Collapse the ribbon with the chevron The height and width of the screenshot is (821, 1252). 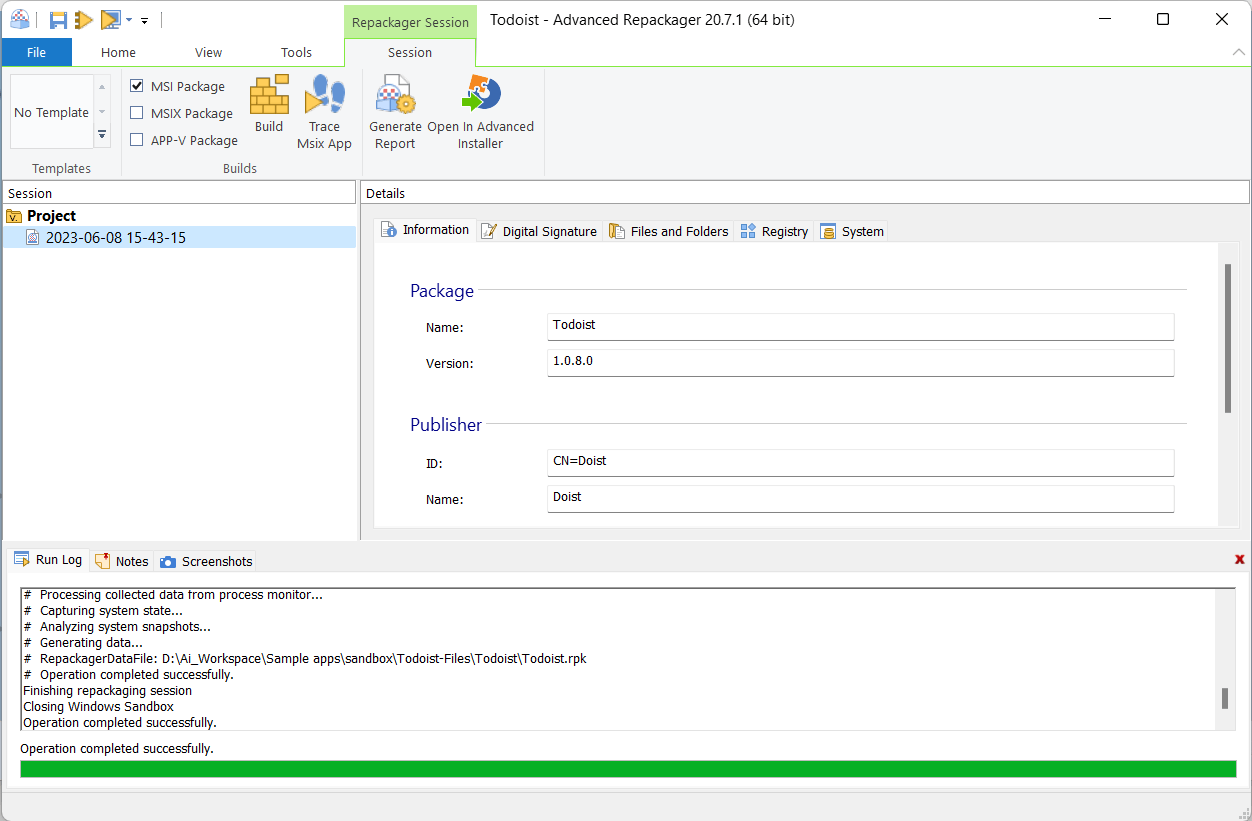click(x=1239, y=51)
